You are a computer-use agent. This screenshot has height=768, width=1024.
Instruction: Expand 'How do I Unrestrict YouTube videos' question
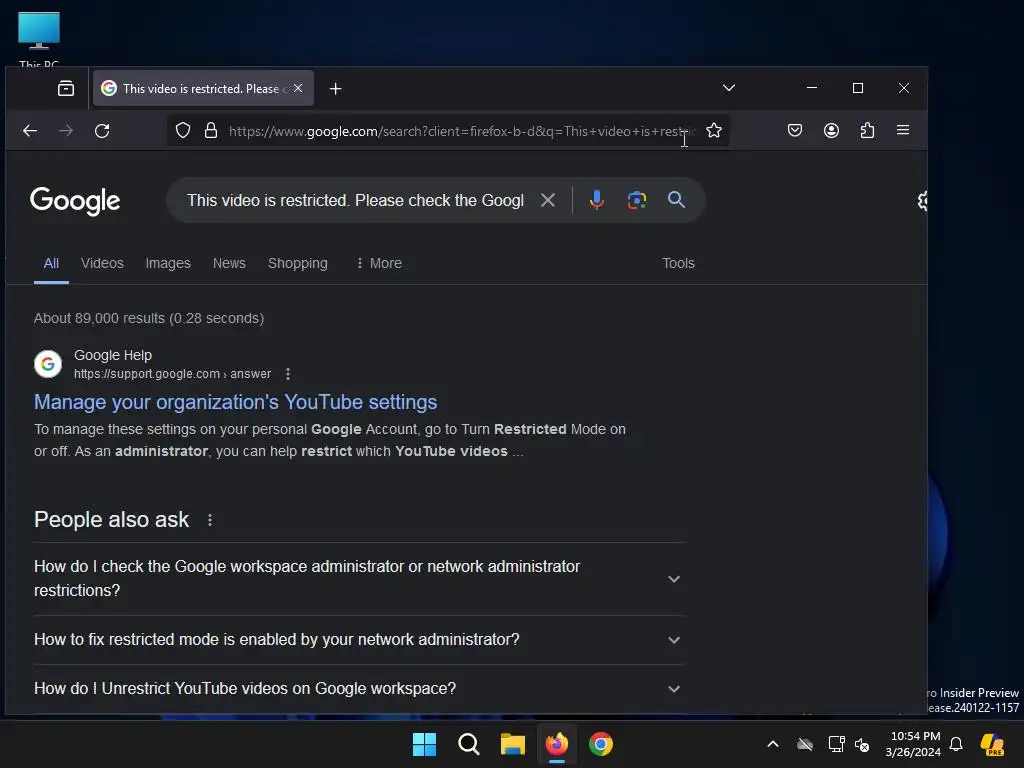point(359,689)
